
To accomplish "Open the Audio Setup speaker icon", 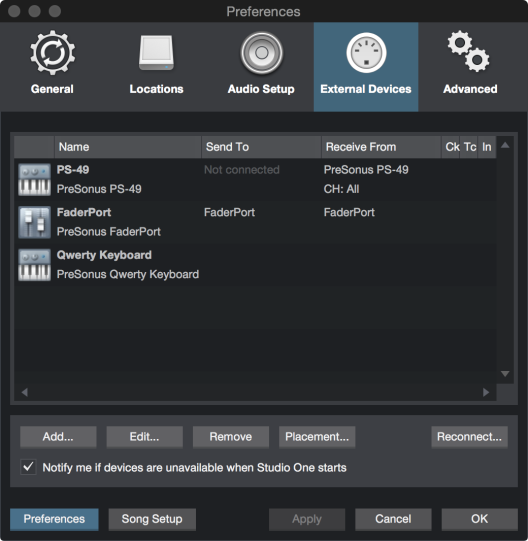I will click(x=262, y=53).
